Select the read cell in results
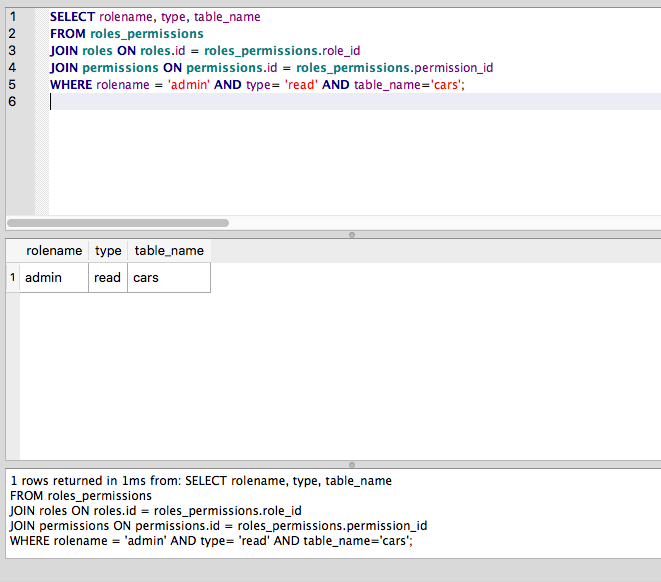661x582 pixels. (108, 278)
